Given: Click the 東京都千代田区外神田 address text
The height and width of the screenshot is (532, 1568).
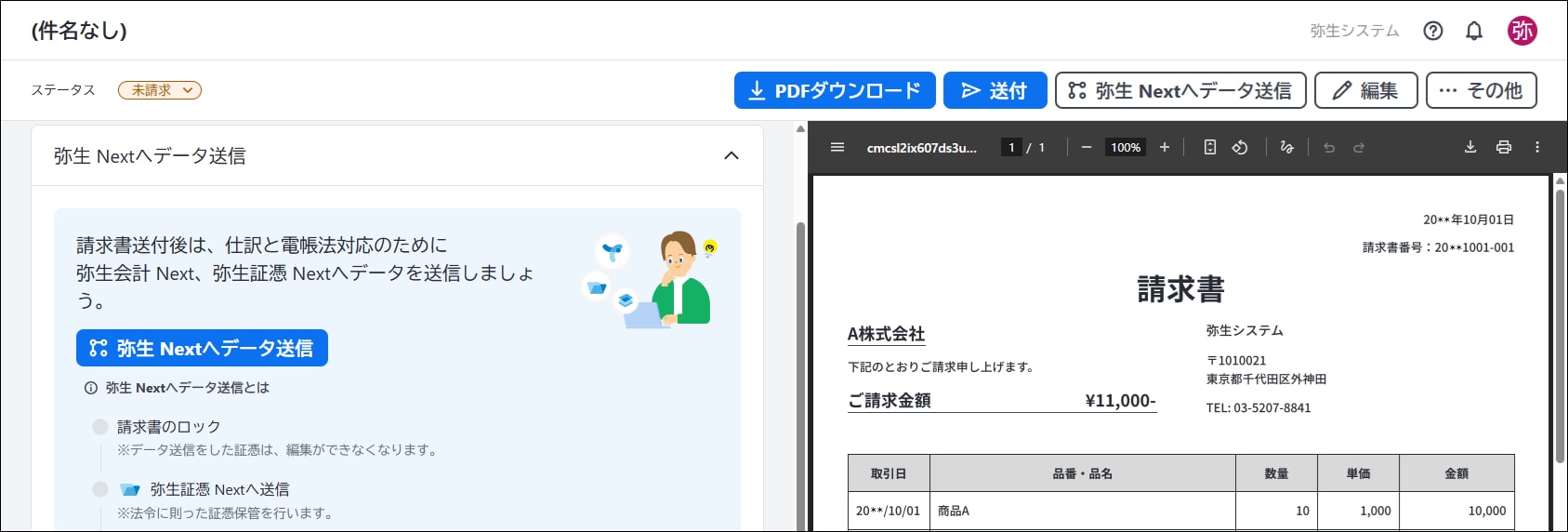Looking at the screenshot, I should coord(1266,379).
